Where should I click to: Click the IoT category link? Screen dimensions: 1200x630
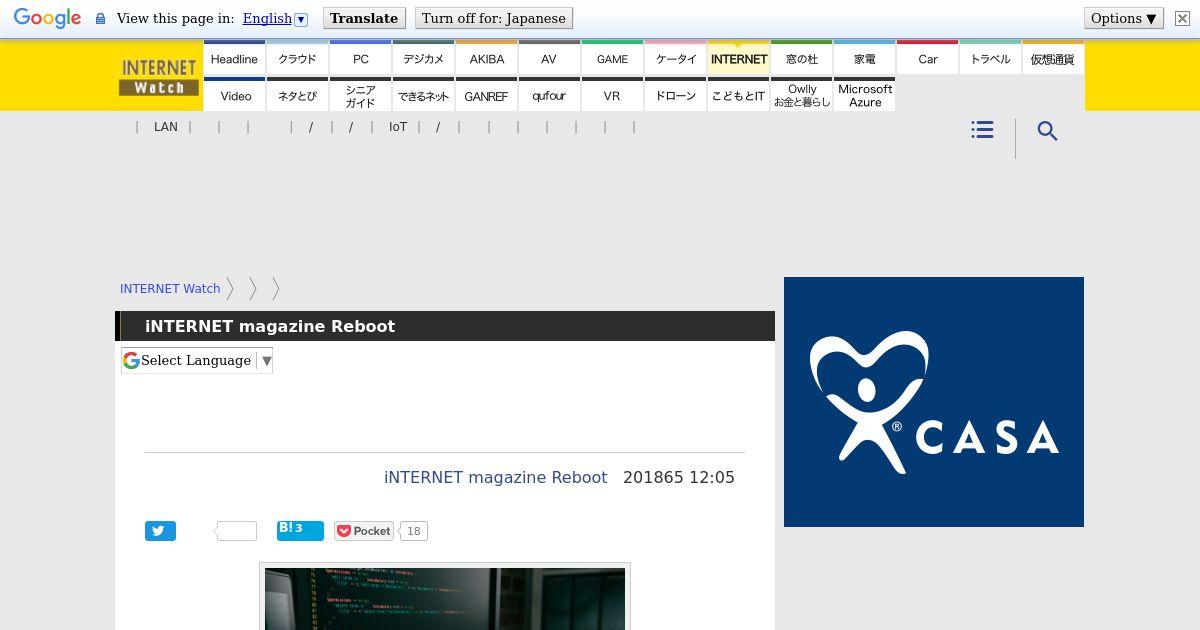[398, 127]
